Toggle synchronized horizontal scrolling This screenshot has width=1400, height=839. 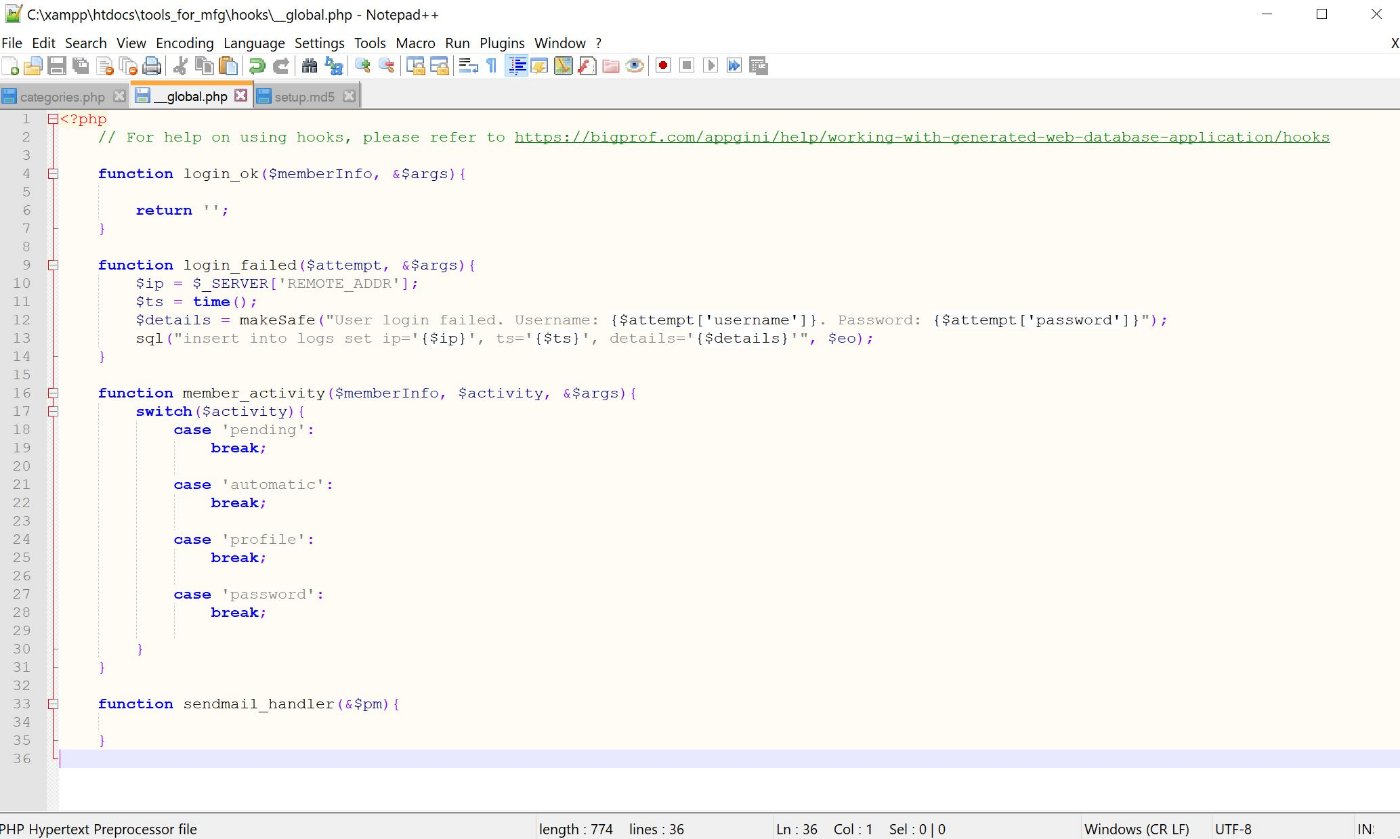click(439, 66)
